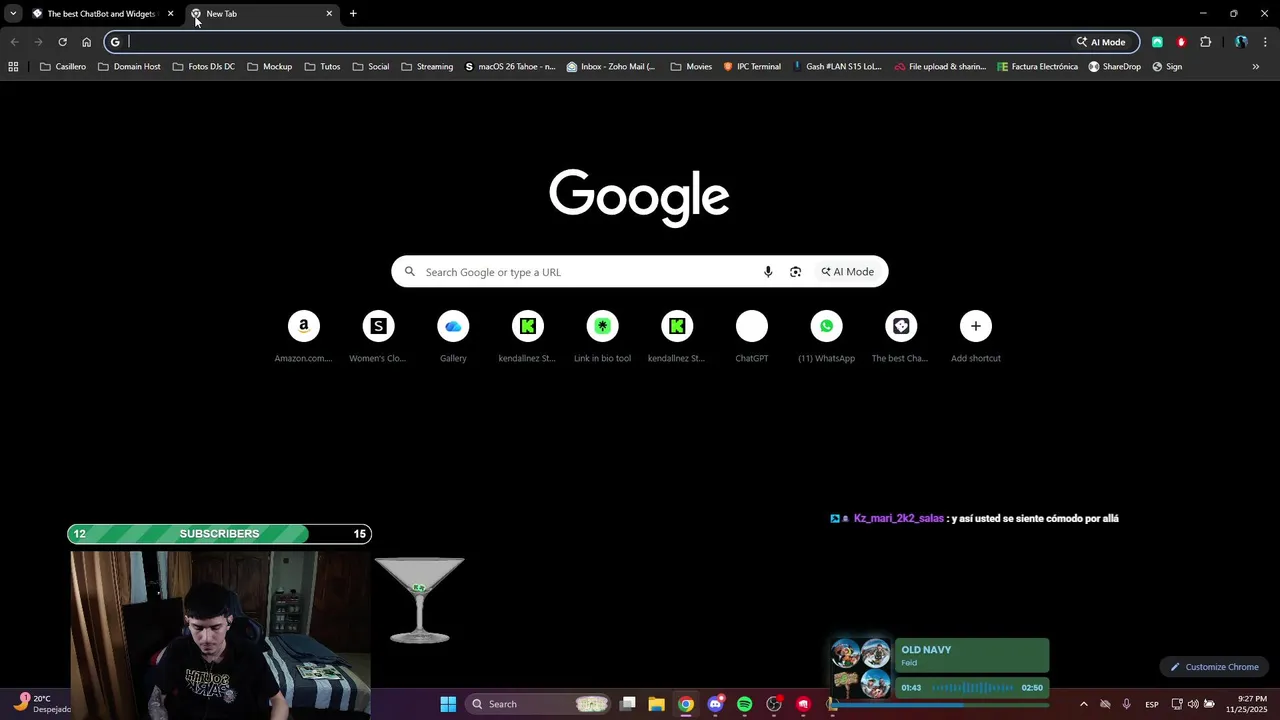This screenshot has height=720, width=1280.
Task: Show hidden system tray icons
Action: coord(1083,704)
